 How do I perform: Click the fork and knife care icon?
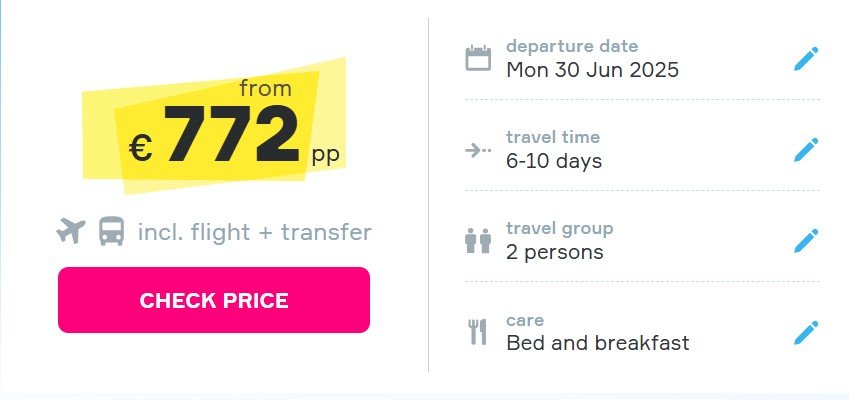pos(478,332)
